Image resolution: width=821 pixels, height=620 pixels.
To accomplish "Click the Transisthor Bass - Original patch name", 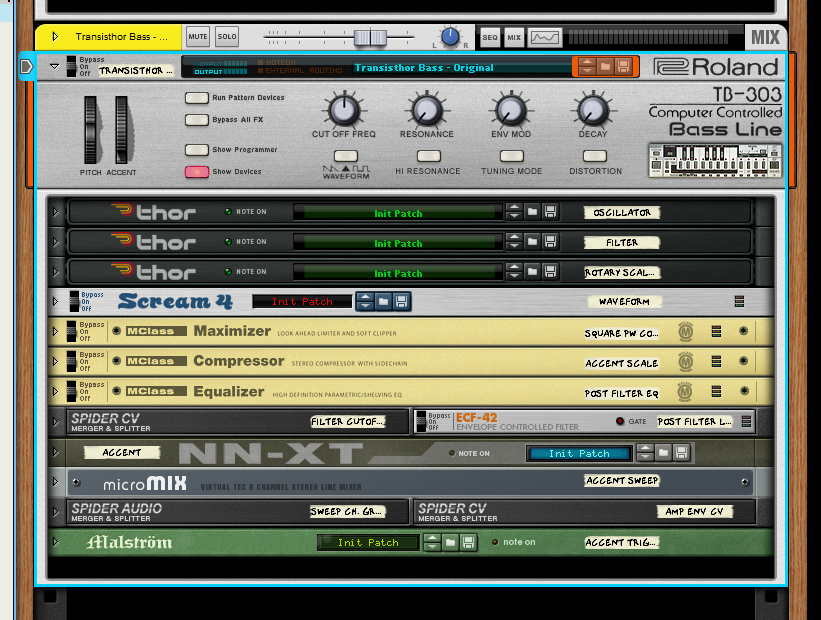I will (424, 68).
